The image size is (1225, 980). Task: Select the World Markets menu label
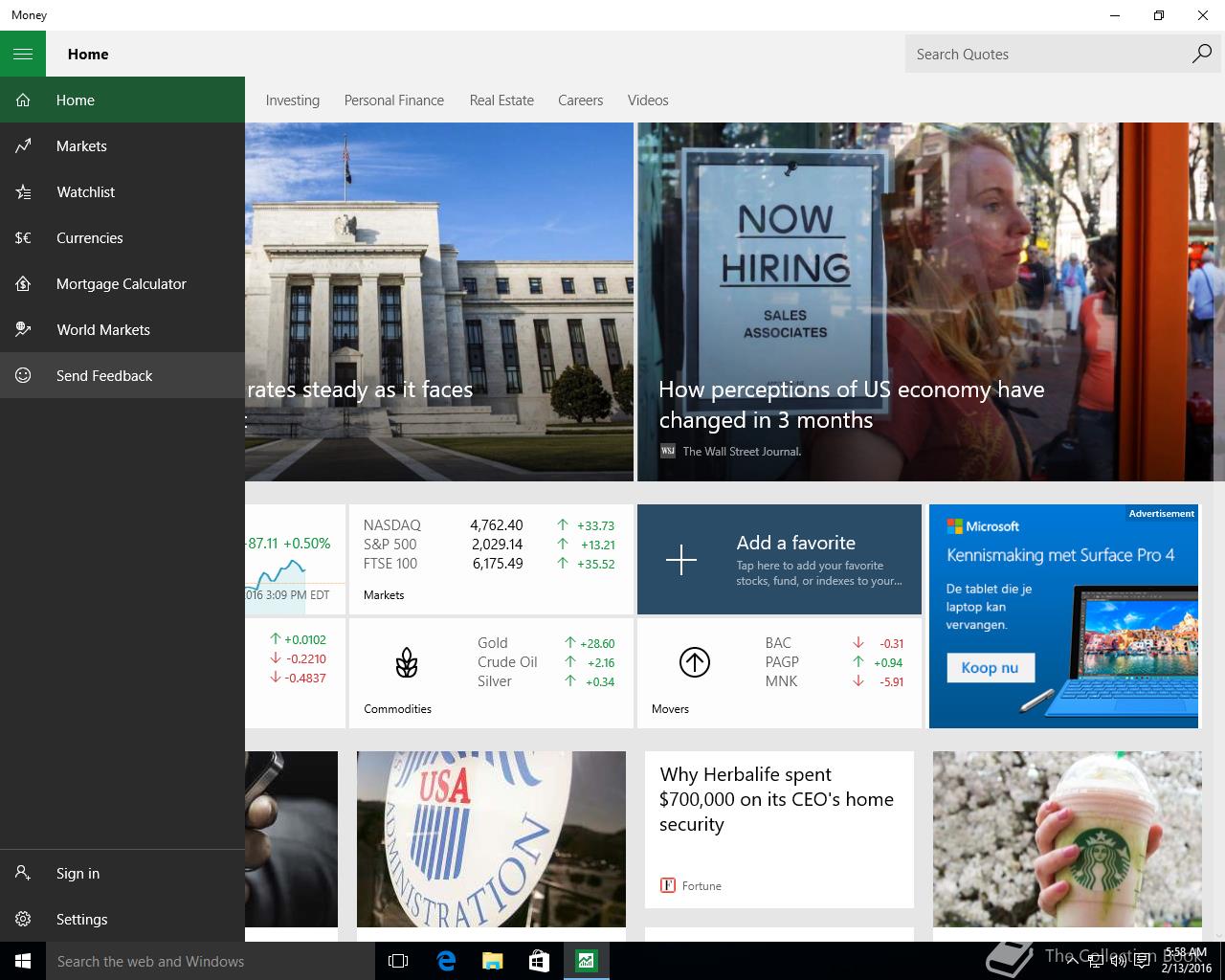[103, 329]
